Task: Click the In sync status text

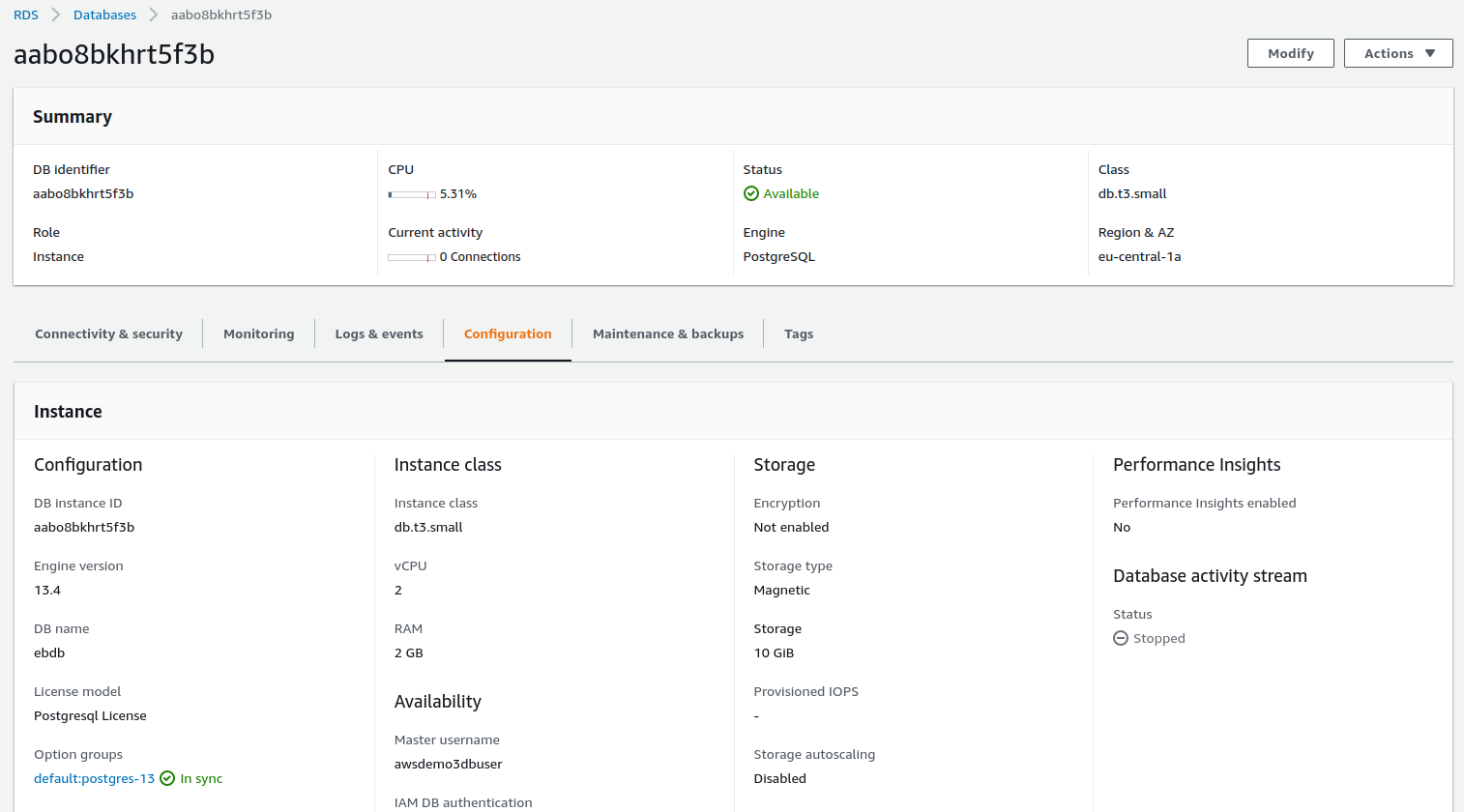Action: 201,778
